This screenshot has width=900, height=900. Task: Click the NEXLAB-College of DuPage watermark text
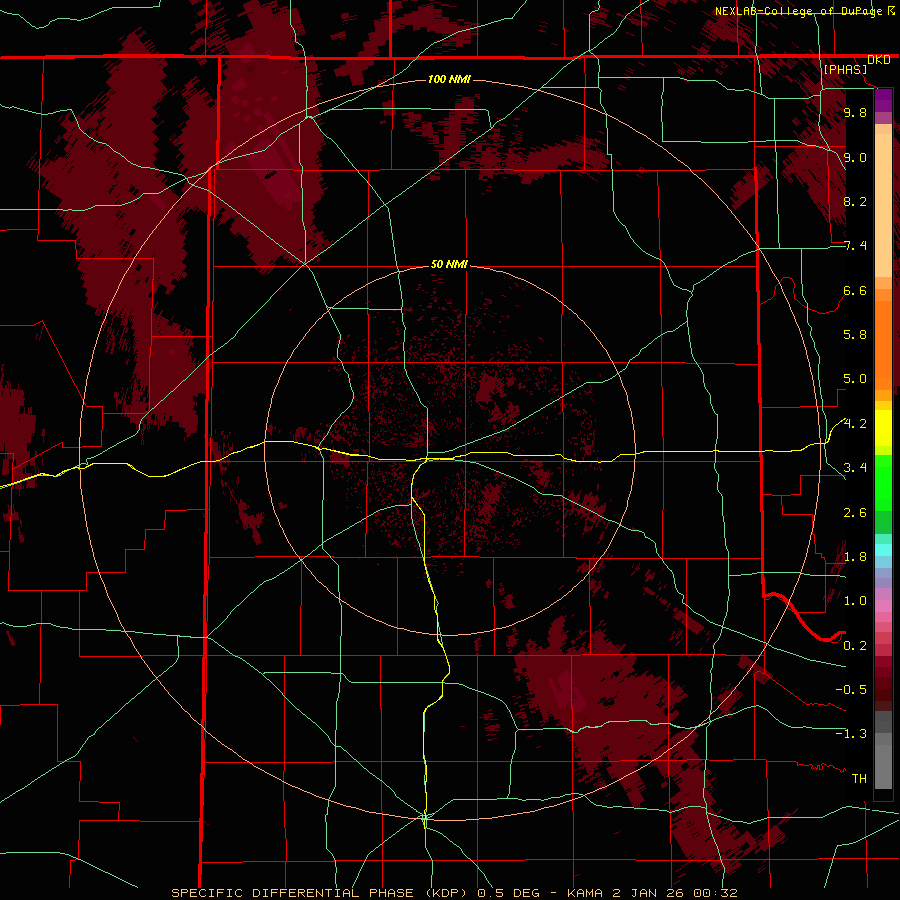800,11
